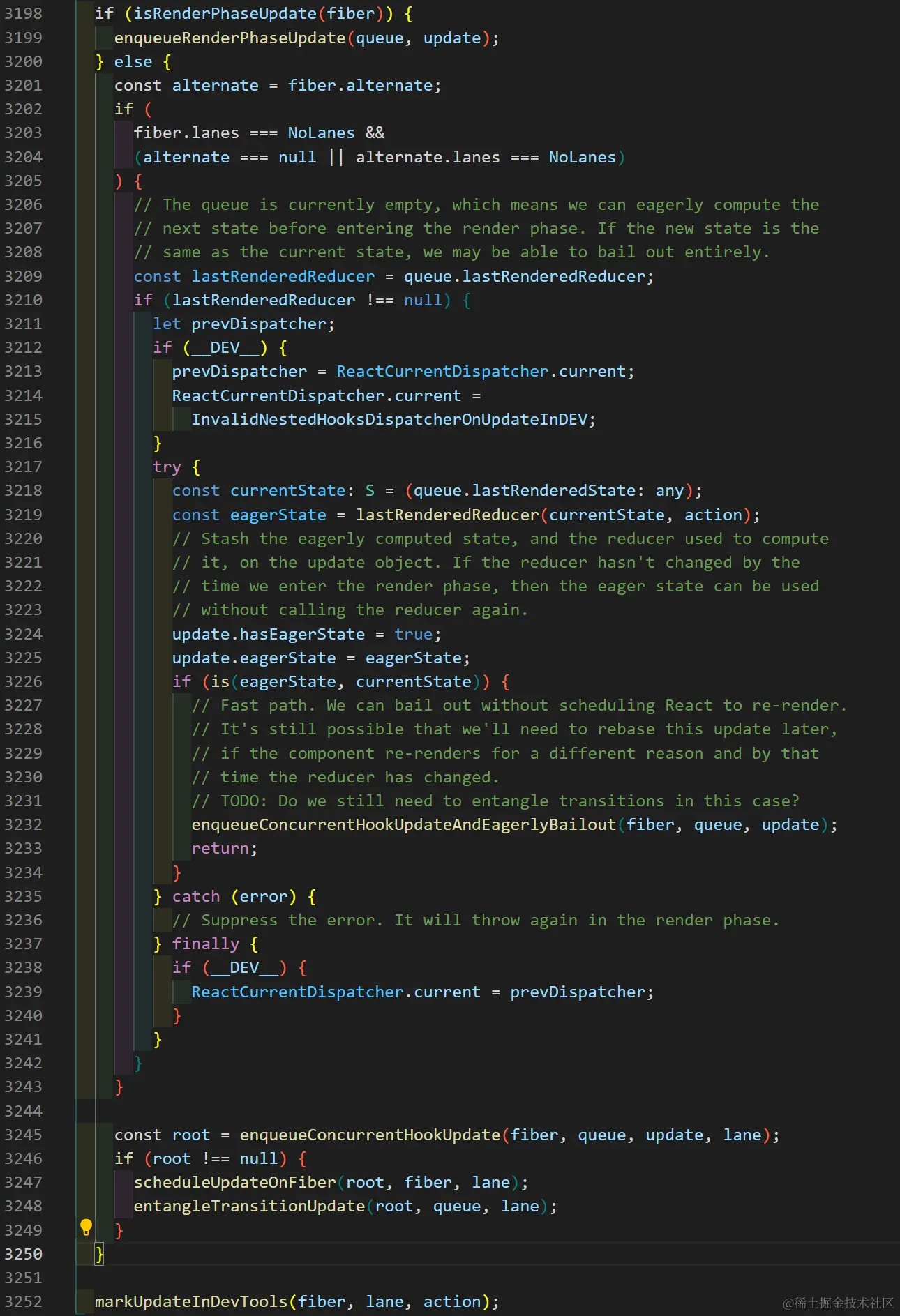Click the 'return' keyword on line 3233

[x=220, y=848]
